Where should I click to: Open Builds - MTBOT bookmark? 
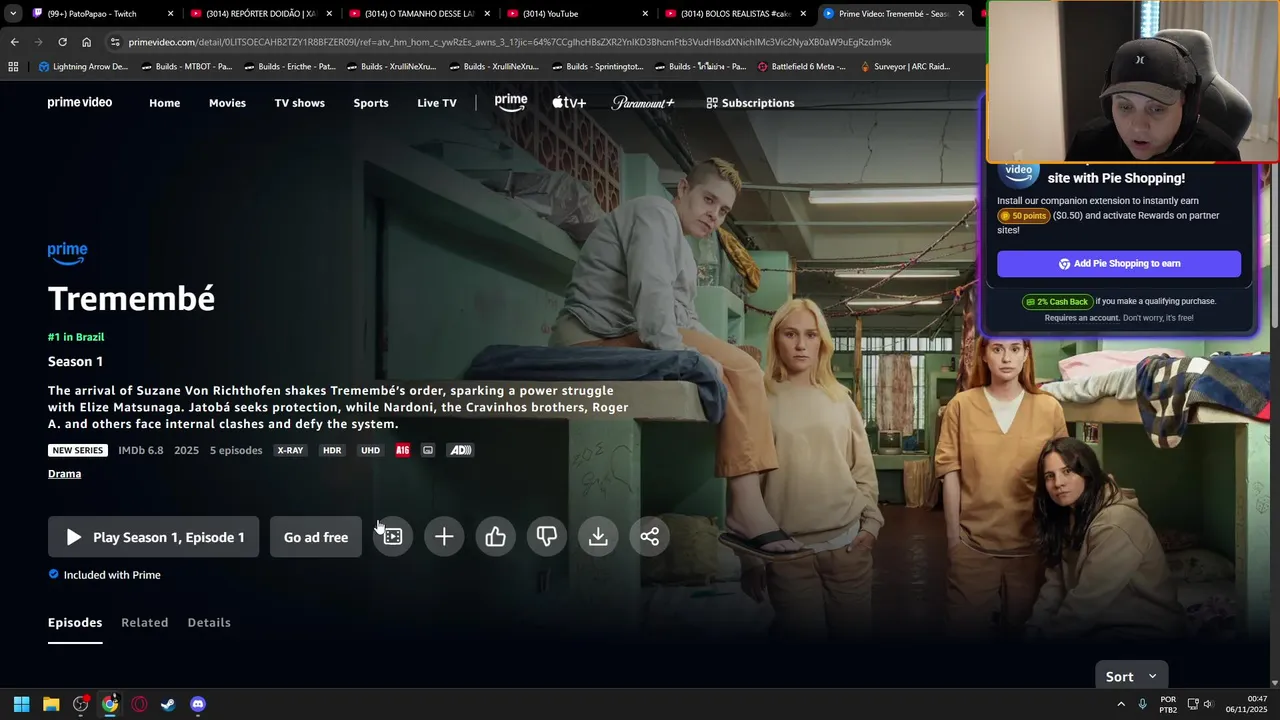187,67
